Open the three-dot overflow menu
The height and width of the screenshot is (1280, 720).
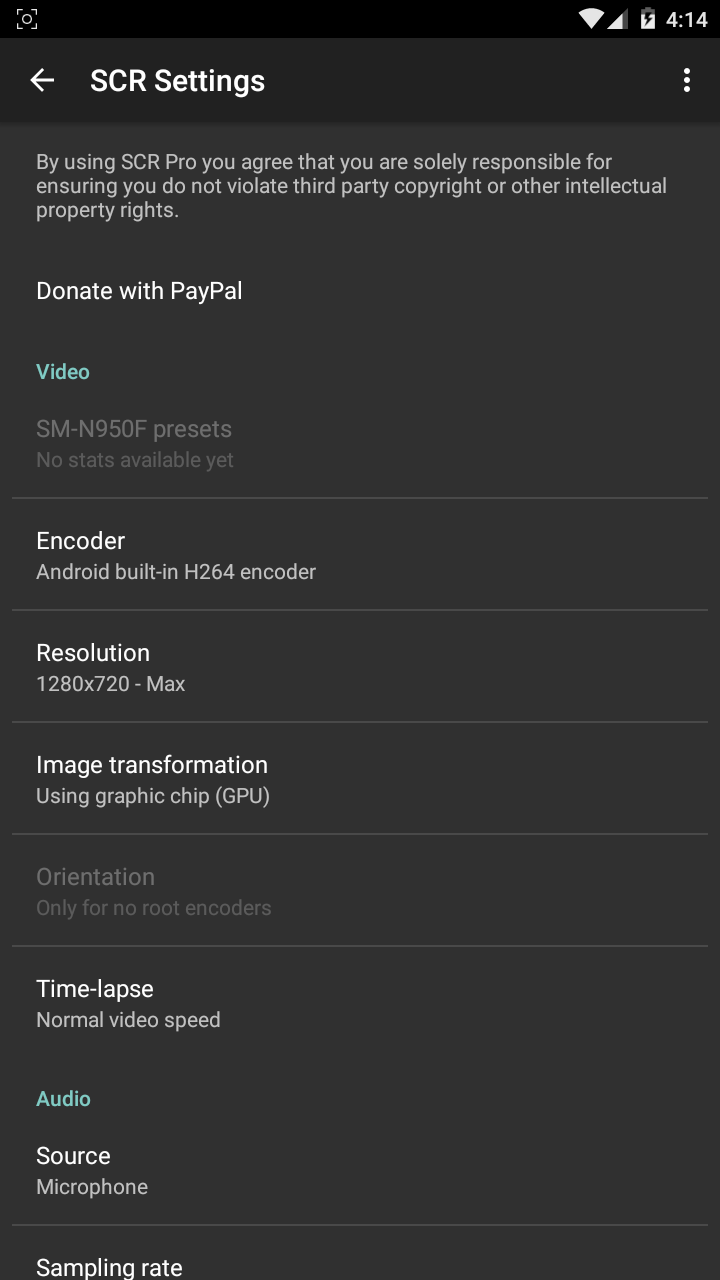pos(686,81)
